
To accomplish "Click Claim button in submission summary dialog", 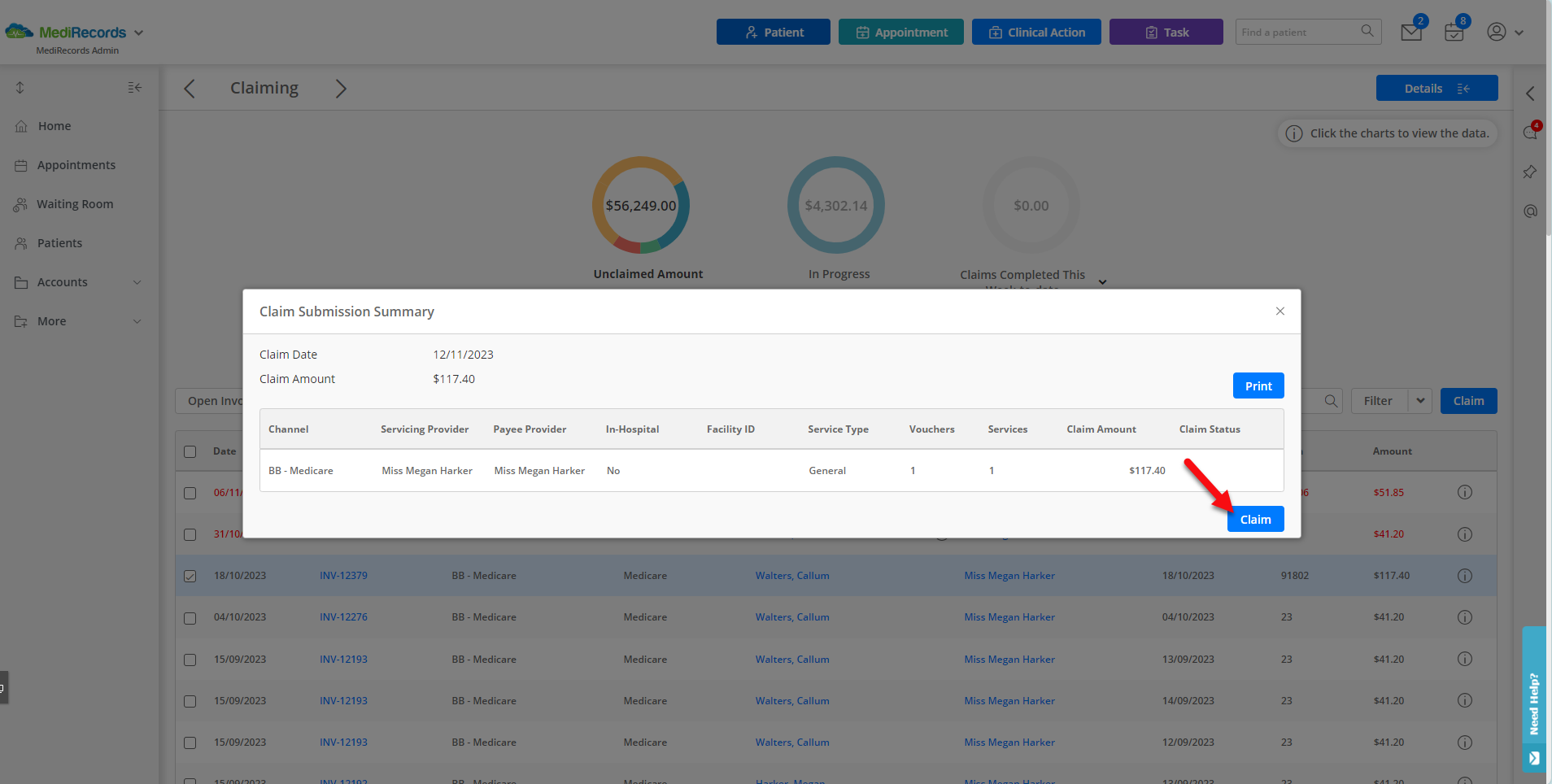I will pyautogui.click(x=1255, y=519).
